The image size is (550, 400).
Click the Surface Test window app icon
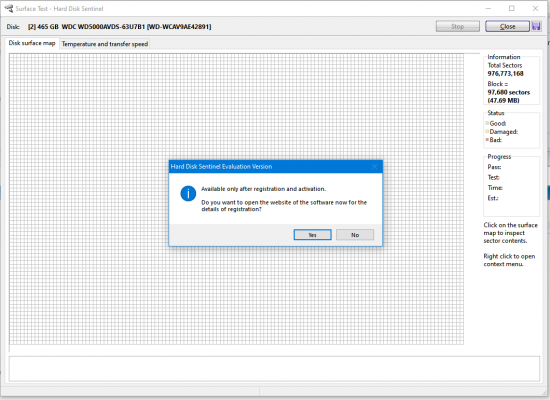click(8, 8)
